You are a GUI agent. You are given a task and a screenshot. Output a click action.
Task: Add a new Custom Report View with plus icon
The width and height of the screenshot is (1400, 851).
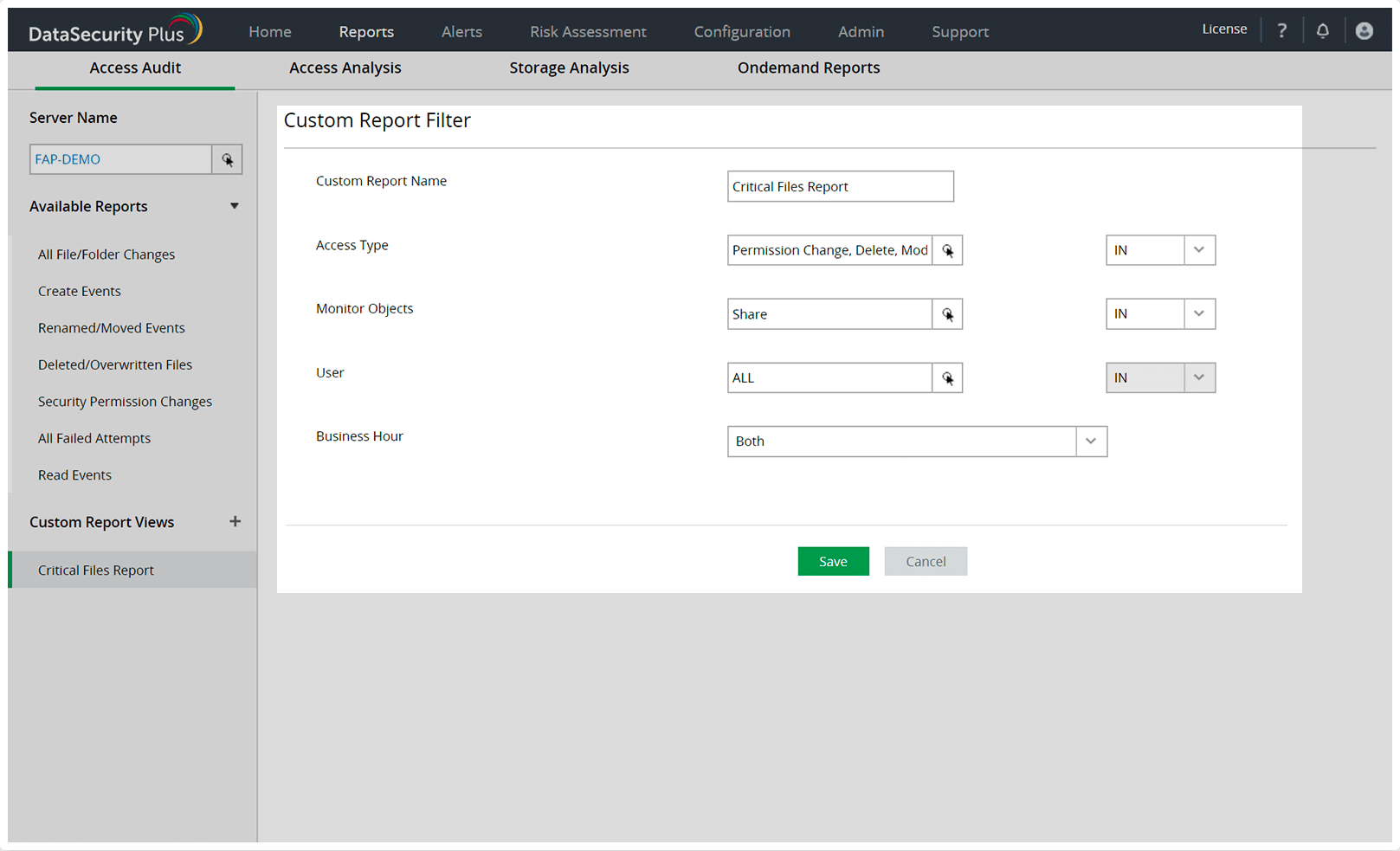pos(235,521)
